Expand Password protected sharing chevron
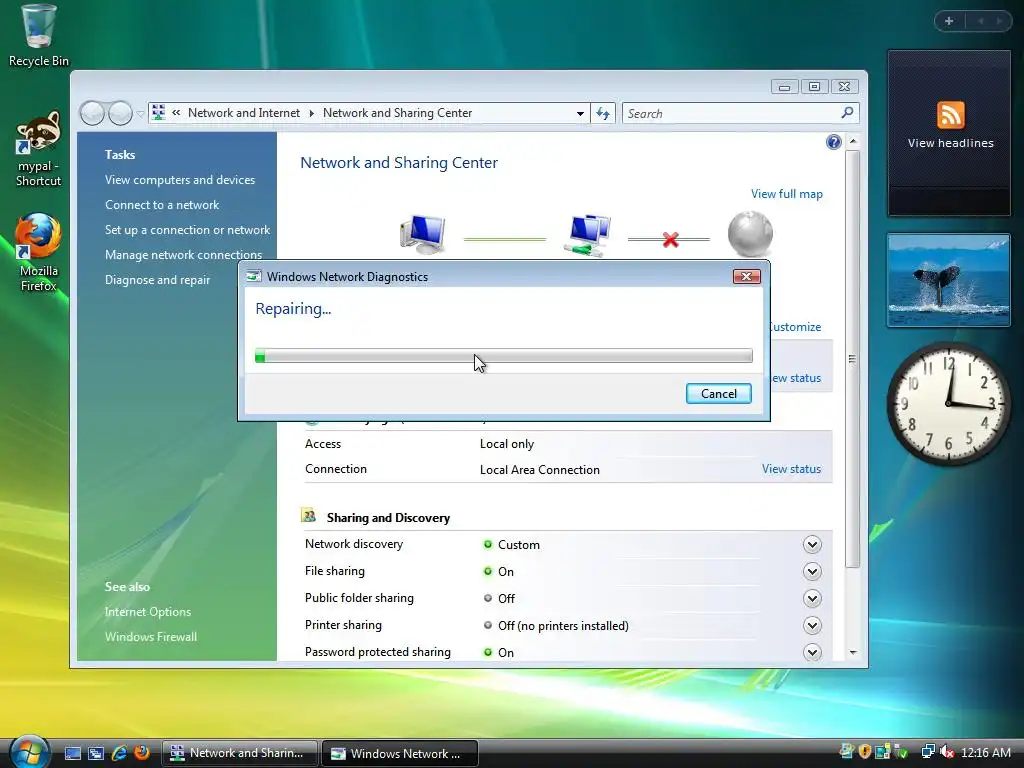 pyautogui.click(x=812, y=652)
